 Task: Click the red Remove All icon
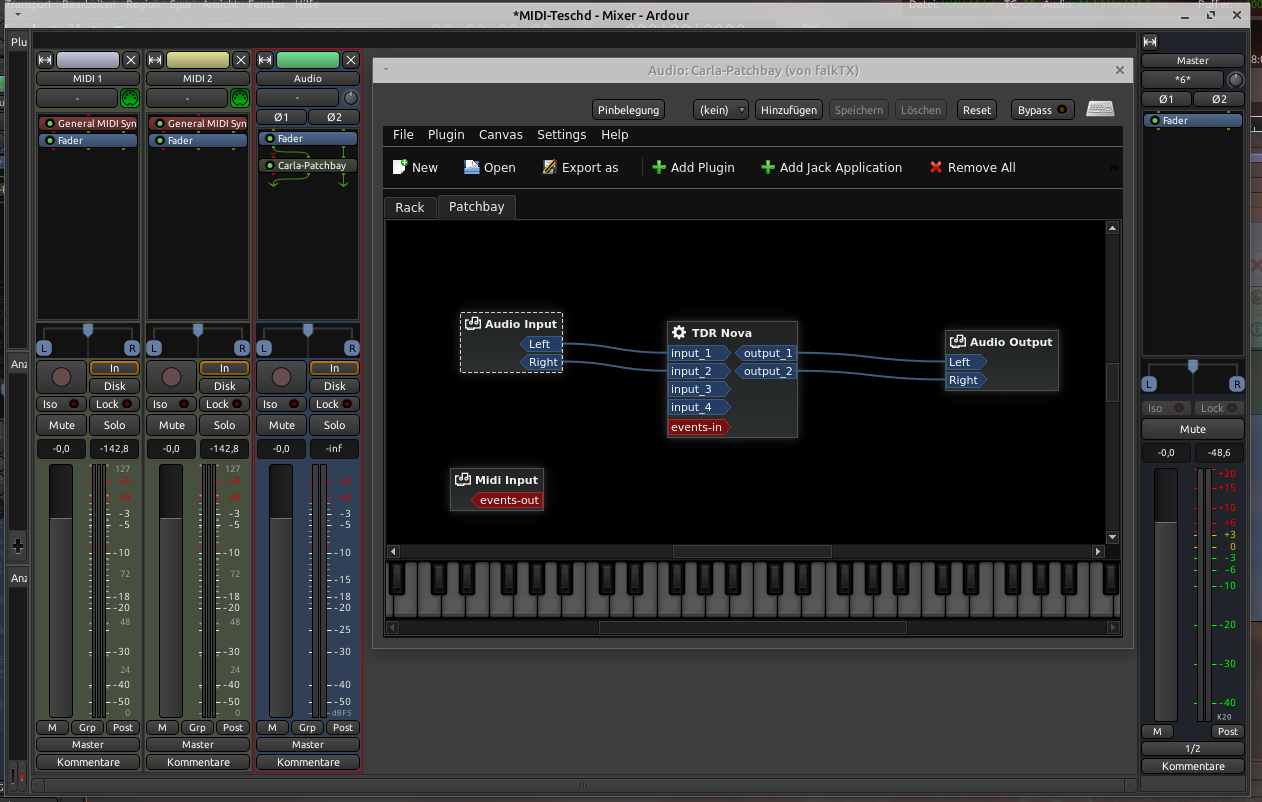pos(936,167)
